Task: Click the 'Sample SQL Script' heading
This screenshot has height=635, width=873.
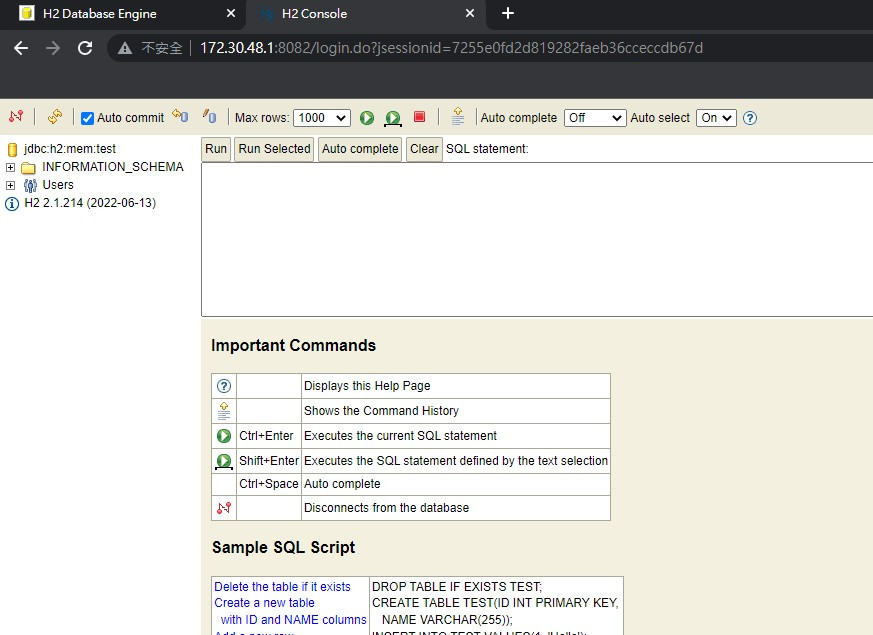Action: 283,547
